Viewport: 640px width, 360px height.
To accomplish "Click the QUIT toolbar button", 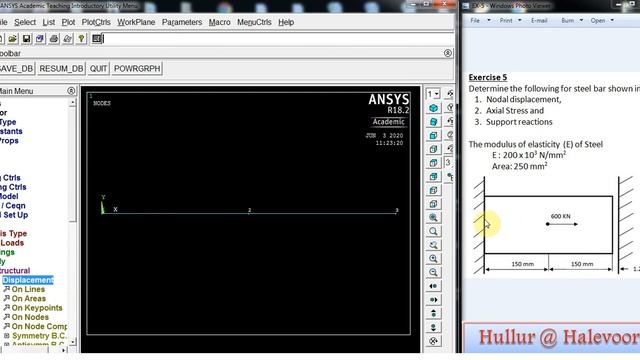I will coord(98,69).
